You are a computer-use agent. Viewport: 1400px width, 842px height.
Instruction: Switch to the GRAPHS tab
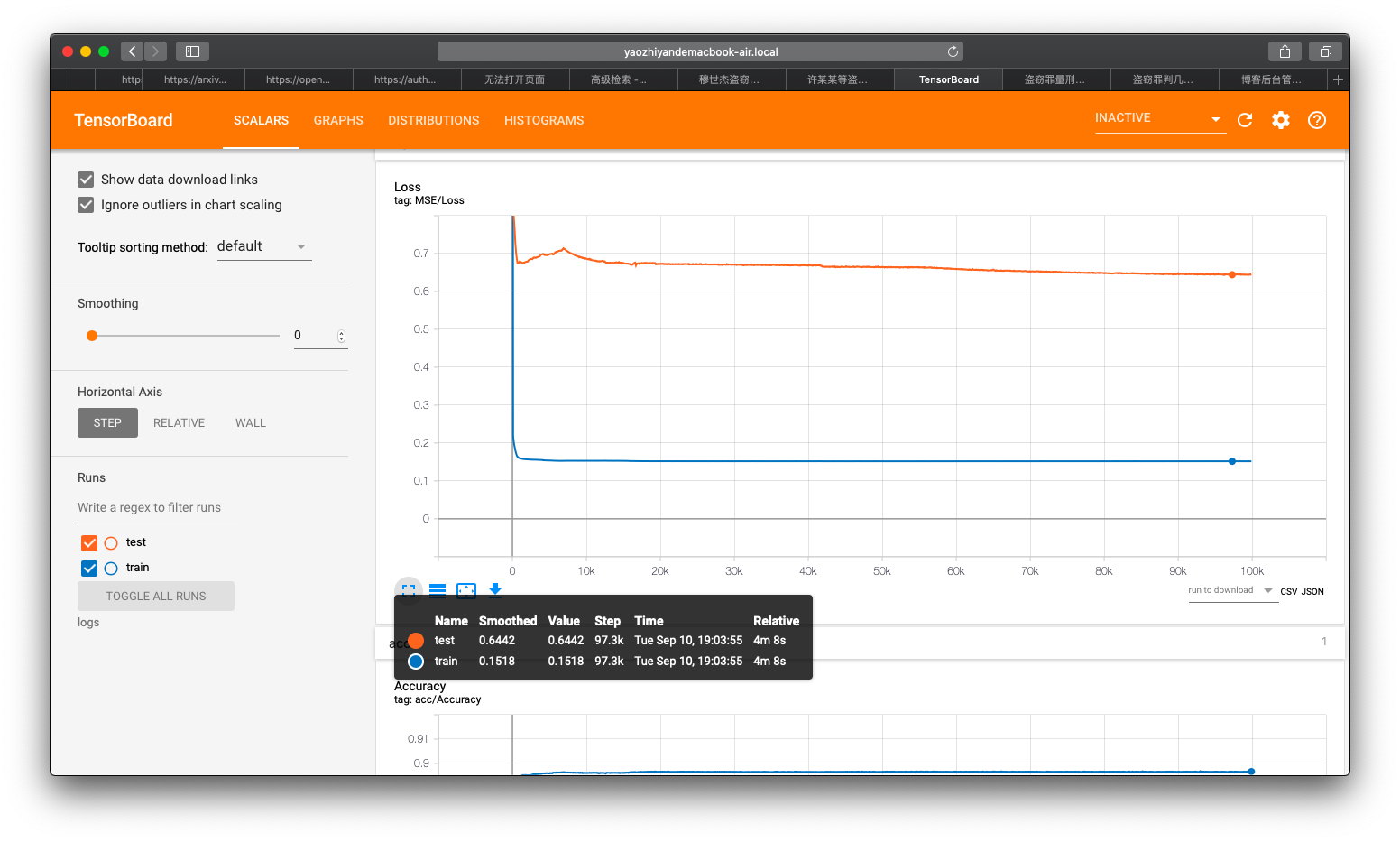pyautogui.click(x=338, y=120)
